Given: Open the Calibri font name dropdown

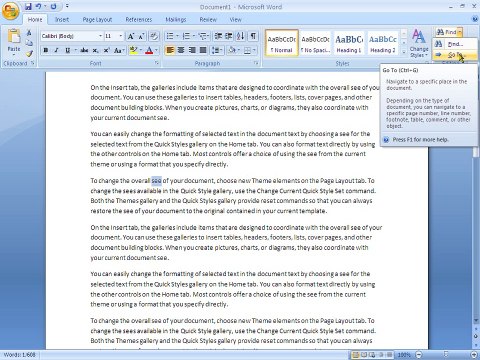Looking at the screenshot, I should (x=100, y=36).
